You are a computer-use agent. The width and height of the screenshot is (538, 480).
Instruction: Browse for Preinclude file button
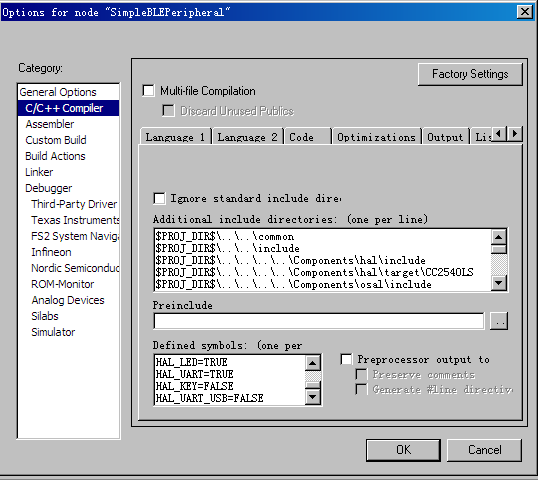[499, 321]
